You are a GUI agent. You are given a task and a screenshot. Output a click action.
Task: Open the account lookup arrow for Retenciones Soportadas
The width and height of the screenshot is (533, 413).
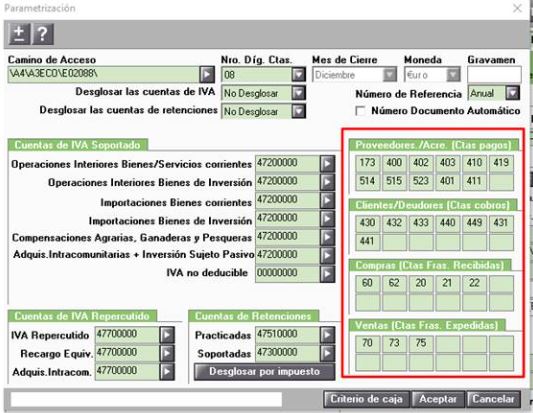tap(327, 354)
